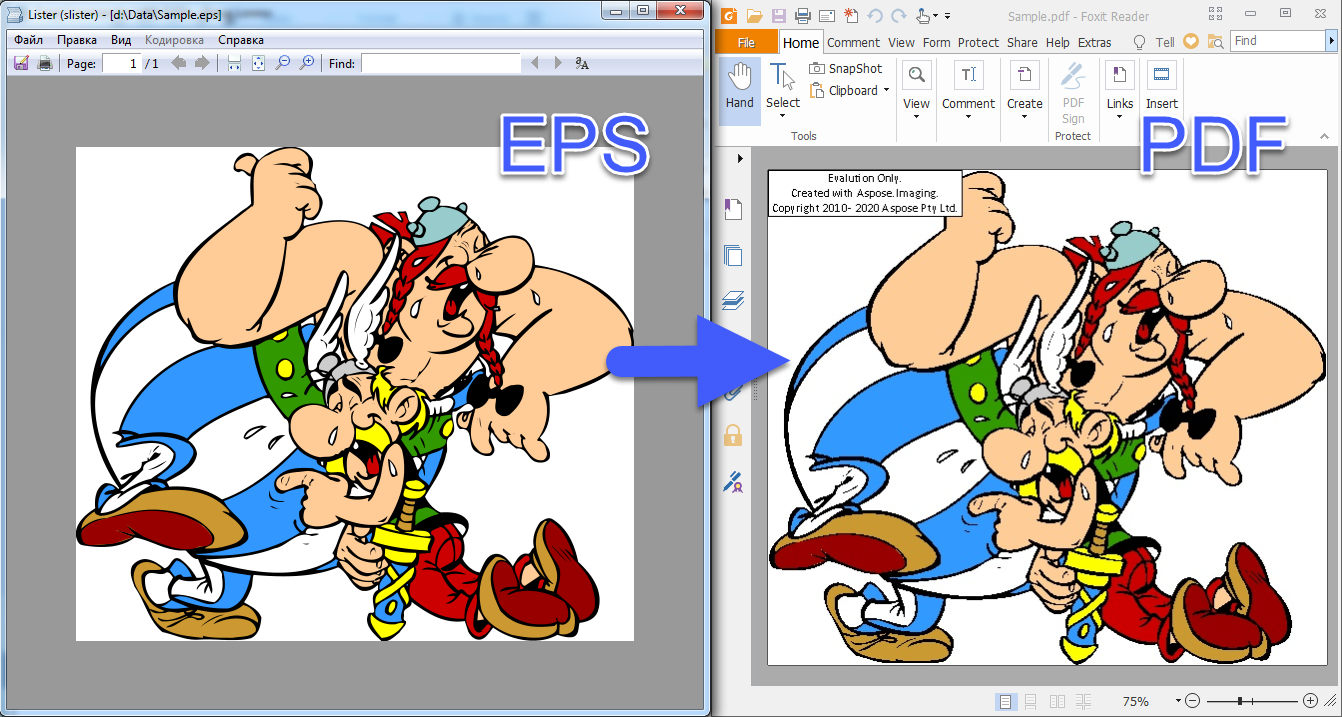
Task: Open the Pages thumbnails panel icon
Action: click(x=733, y=255)
